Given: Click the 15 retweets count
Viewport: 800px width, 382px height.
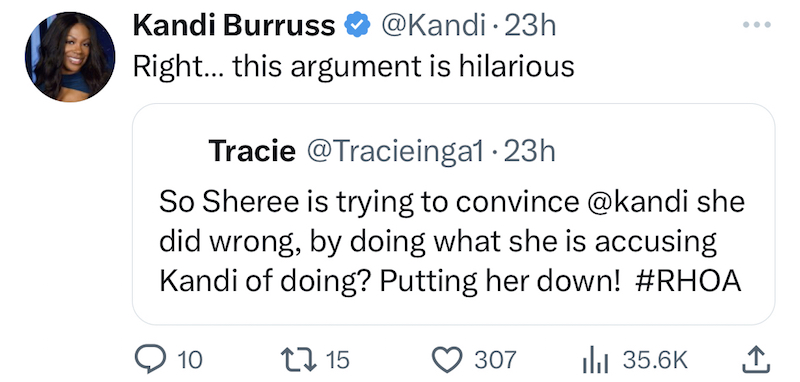Looking at the screenshot, I should tap(336, 360).
